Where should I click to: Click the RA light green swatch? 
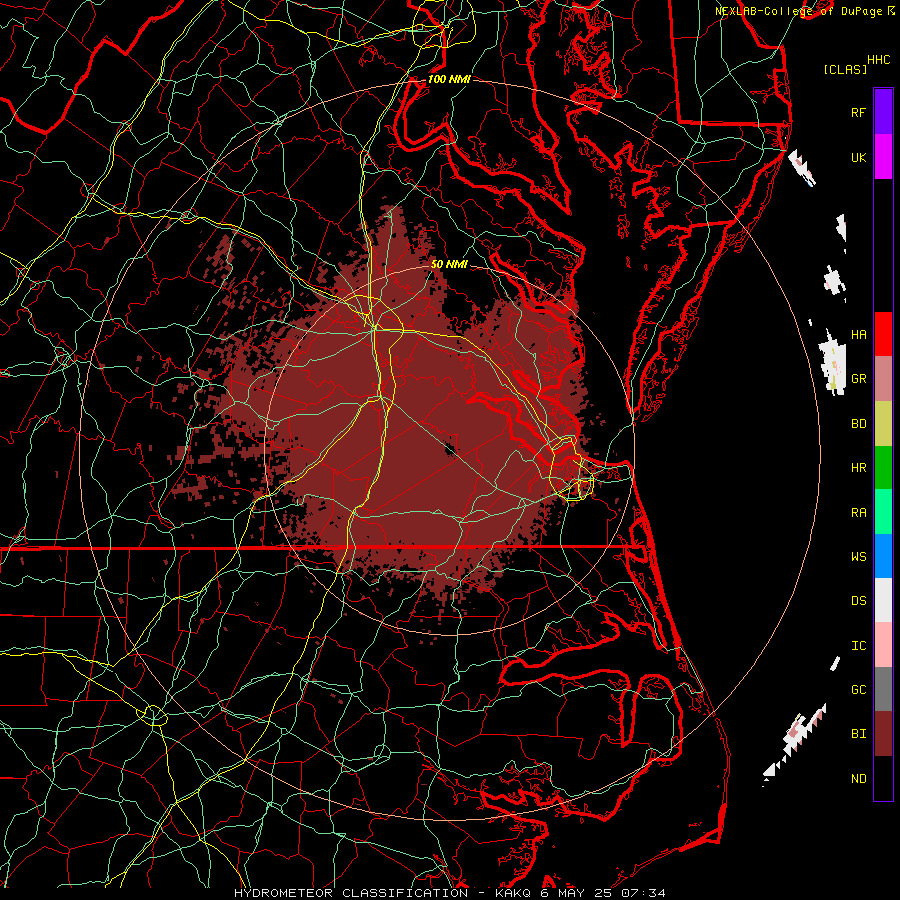tap(883, 512)
